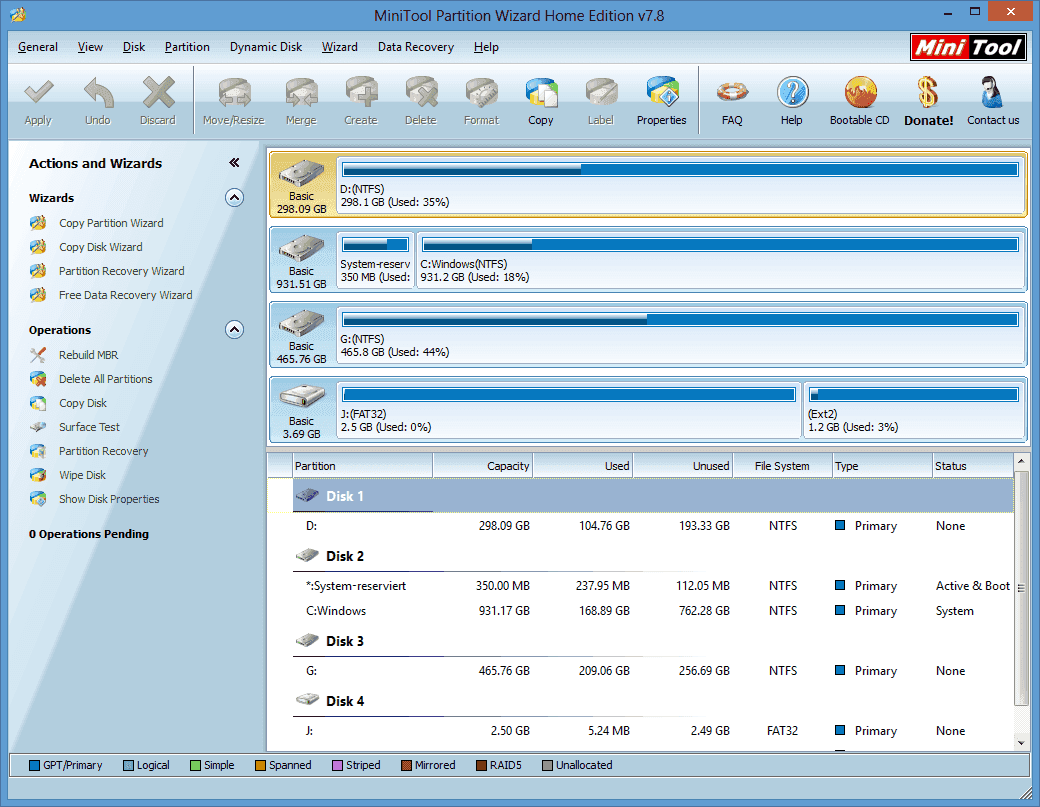Click the Donate dollar icon
The height and width of the screenshot is (807, 1040).
click(x=928, y=93)
